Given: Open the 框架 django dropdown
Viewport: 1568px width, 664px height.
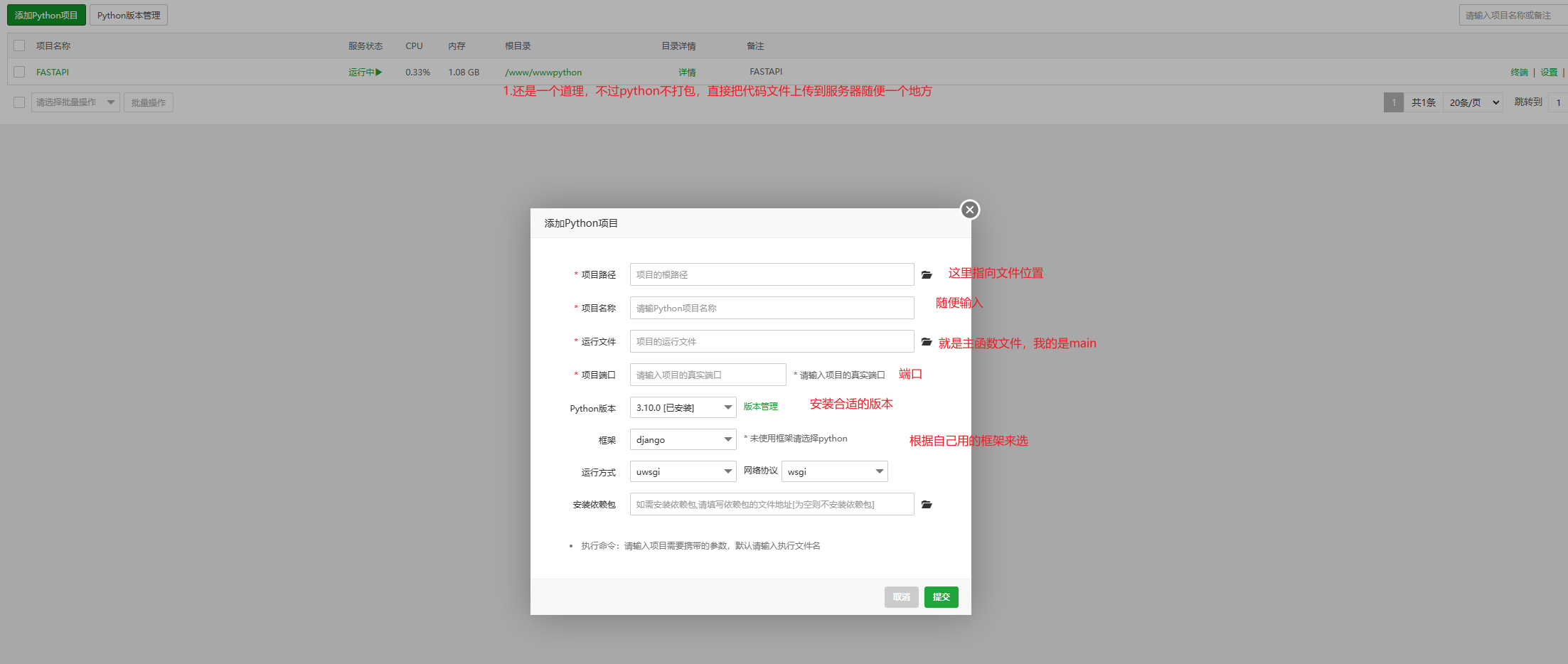Looking at the screenshot, I should (683, 439).
